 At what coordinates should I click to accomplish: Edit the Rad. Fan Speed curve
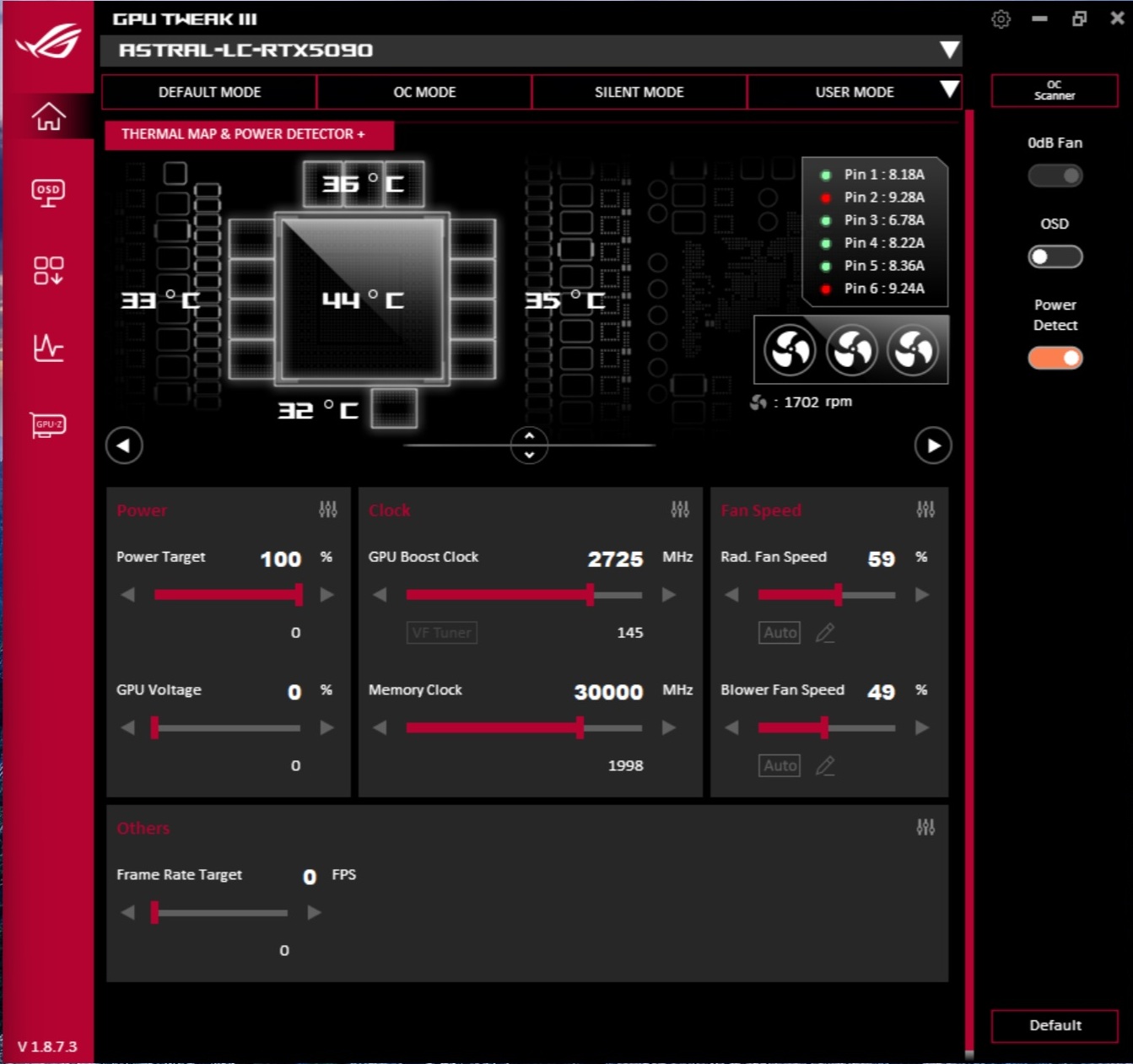pos(825,633)
